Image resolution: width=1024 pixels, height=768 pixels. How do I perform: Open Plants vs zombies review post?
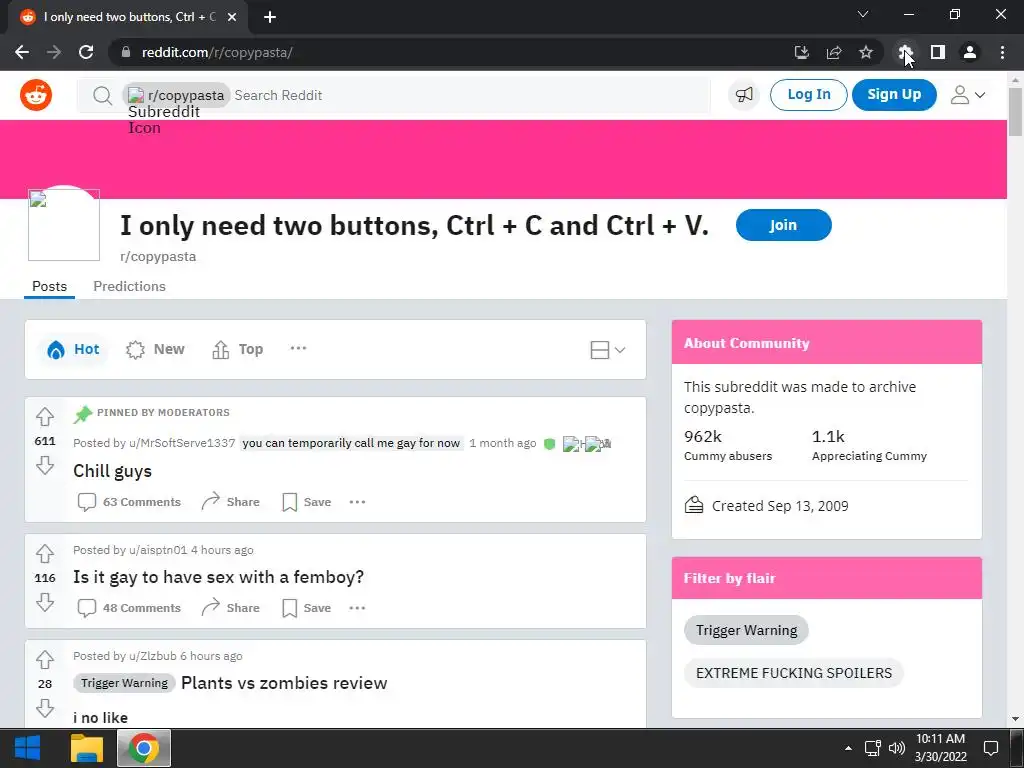(284, 682)
